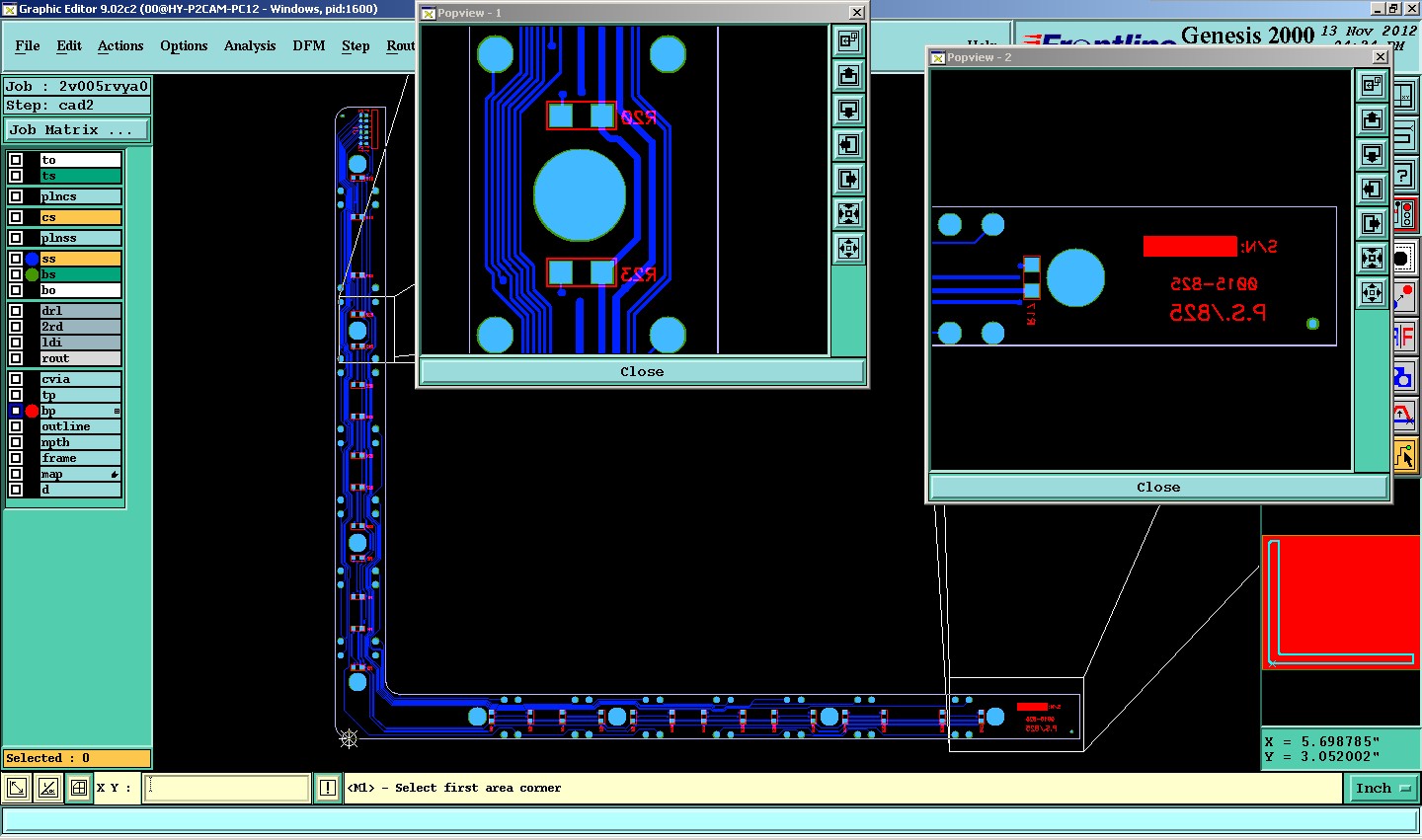Click the top zoom icon in Popview 2
Screen dimensions: 1422x840
(1372, 85)
